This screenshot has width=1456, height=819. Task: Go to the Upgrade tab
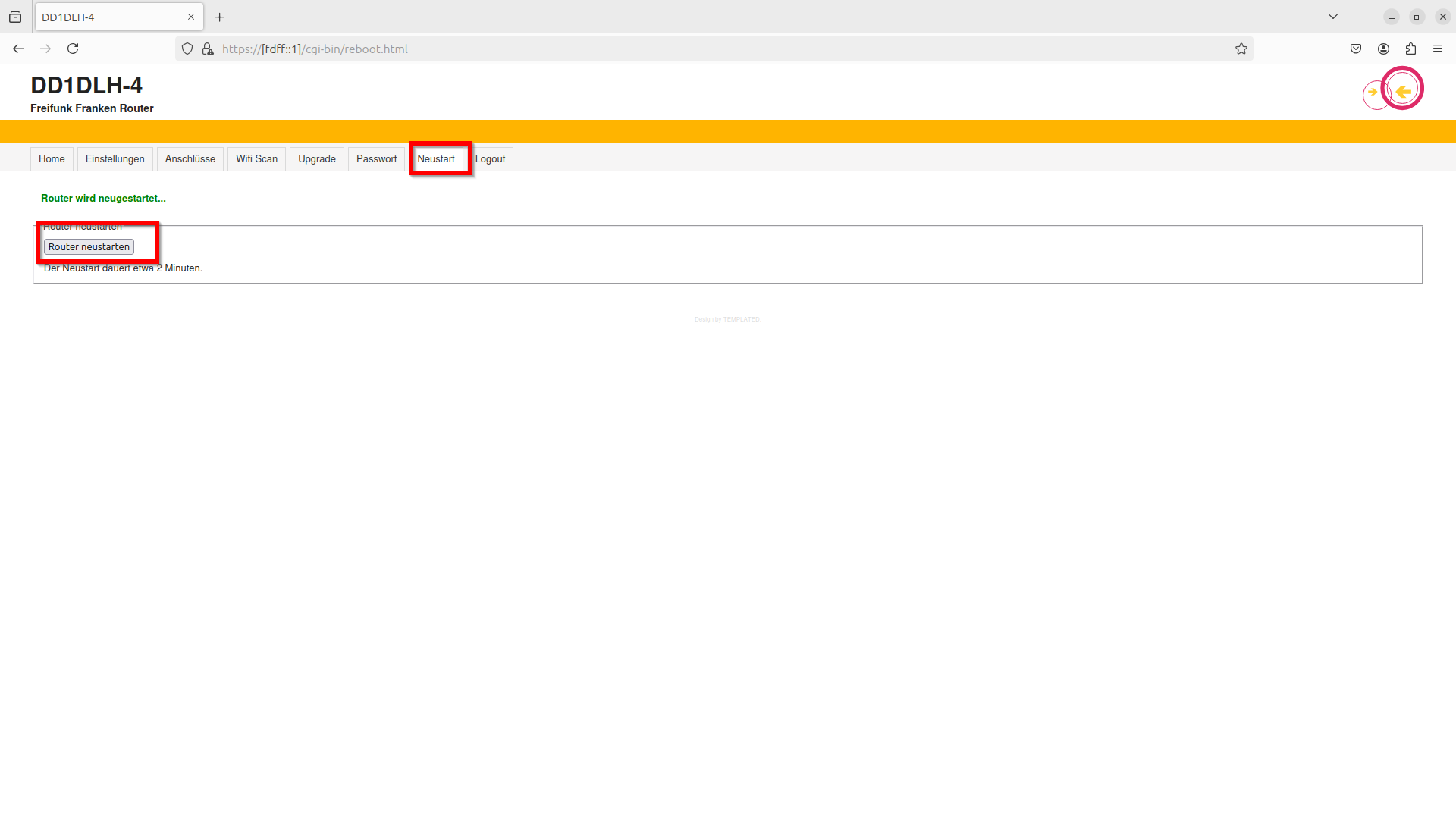pos(316,158)
